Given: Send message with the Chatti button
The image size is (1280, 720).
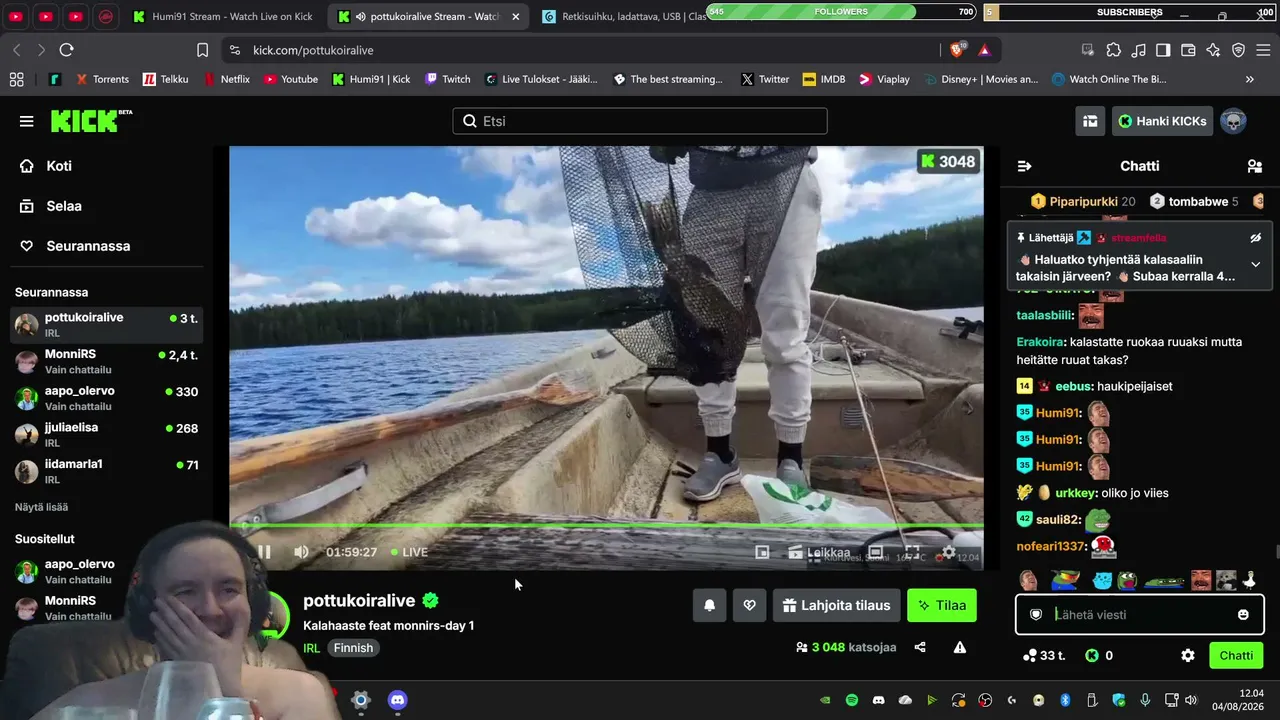Looking at the screenshot, I should (x=1236, y=655).
